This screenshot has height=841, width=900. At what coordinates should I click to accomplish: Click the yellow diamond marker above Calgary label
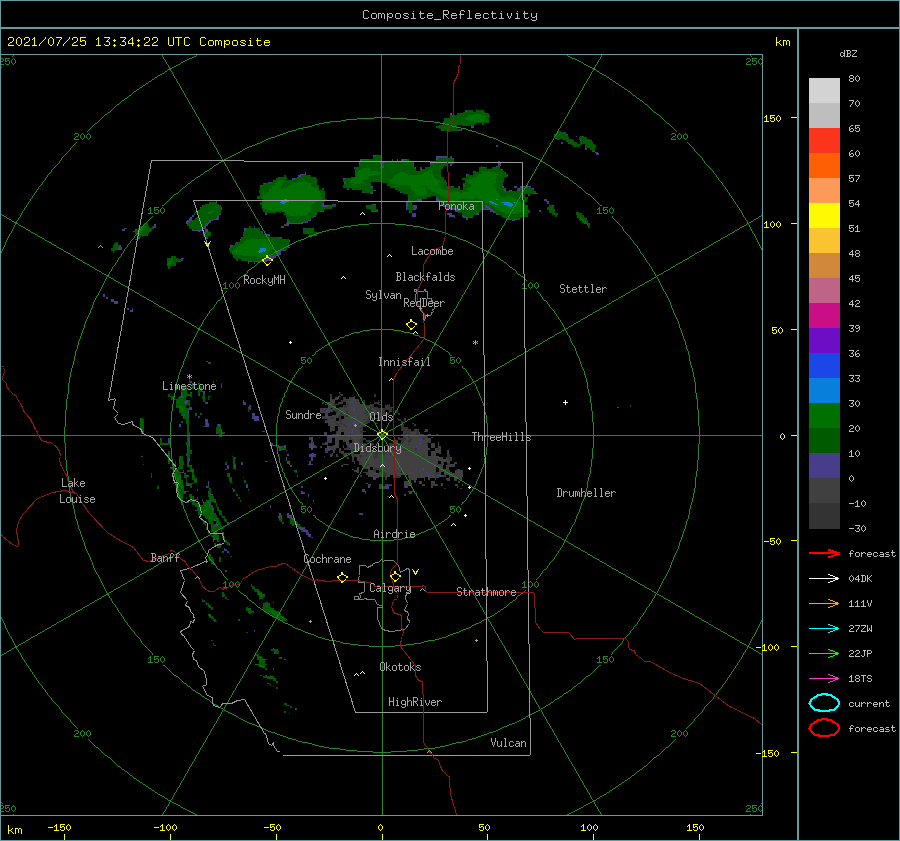pos(395,576)
